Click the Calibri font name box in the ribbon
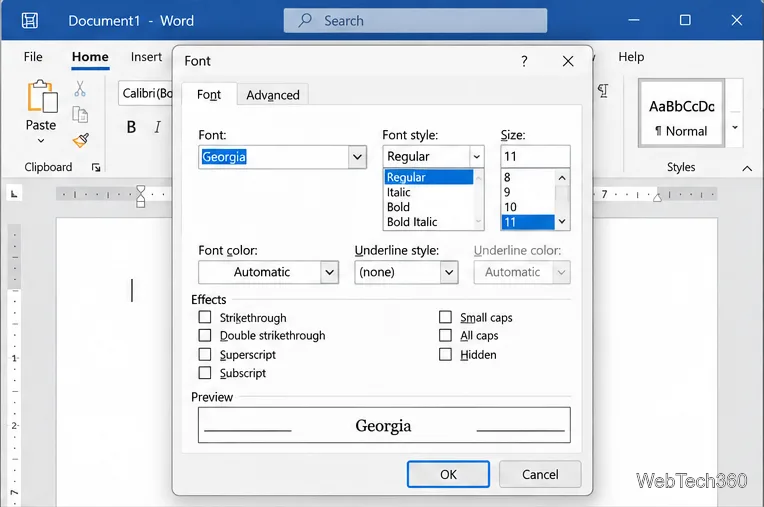Screen dimensions: 764x507 (146, 93)
